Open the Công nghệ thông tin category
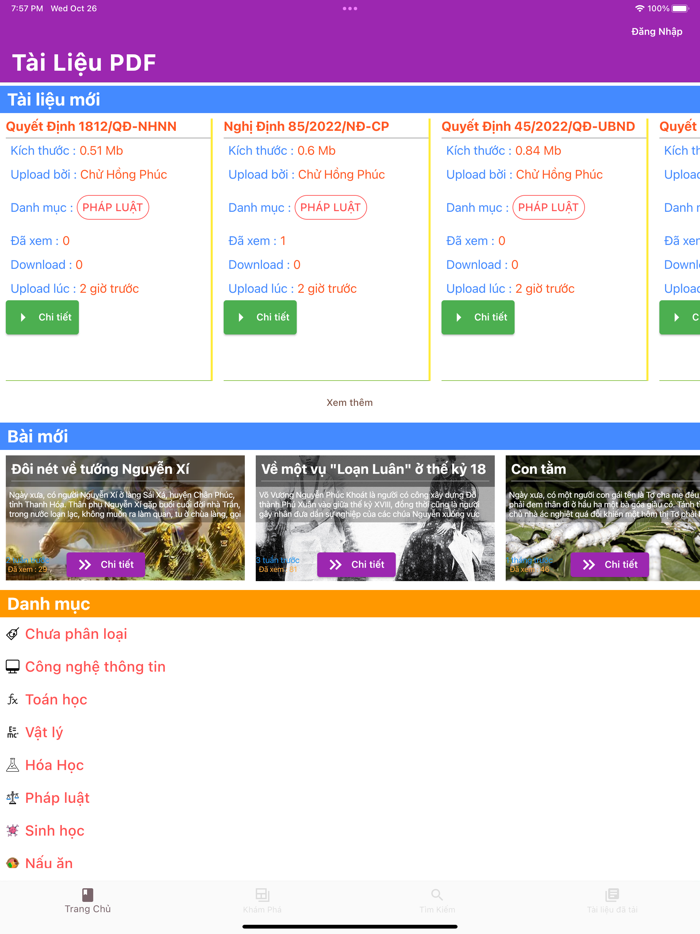This screenshot has width=700, height=934. tap(95, 667)
